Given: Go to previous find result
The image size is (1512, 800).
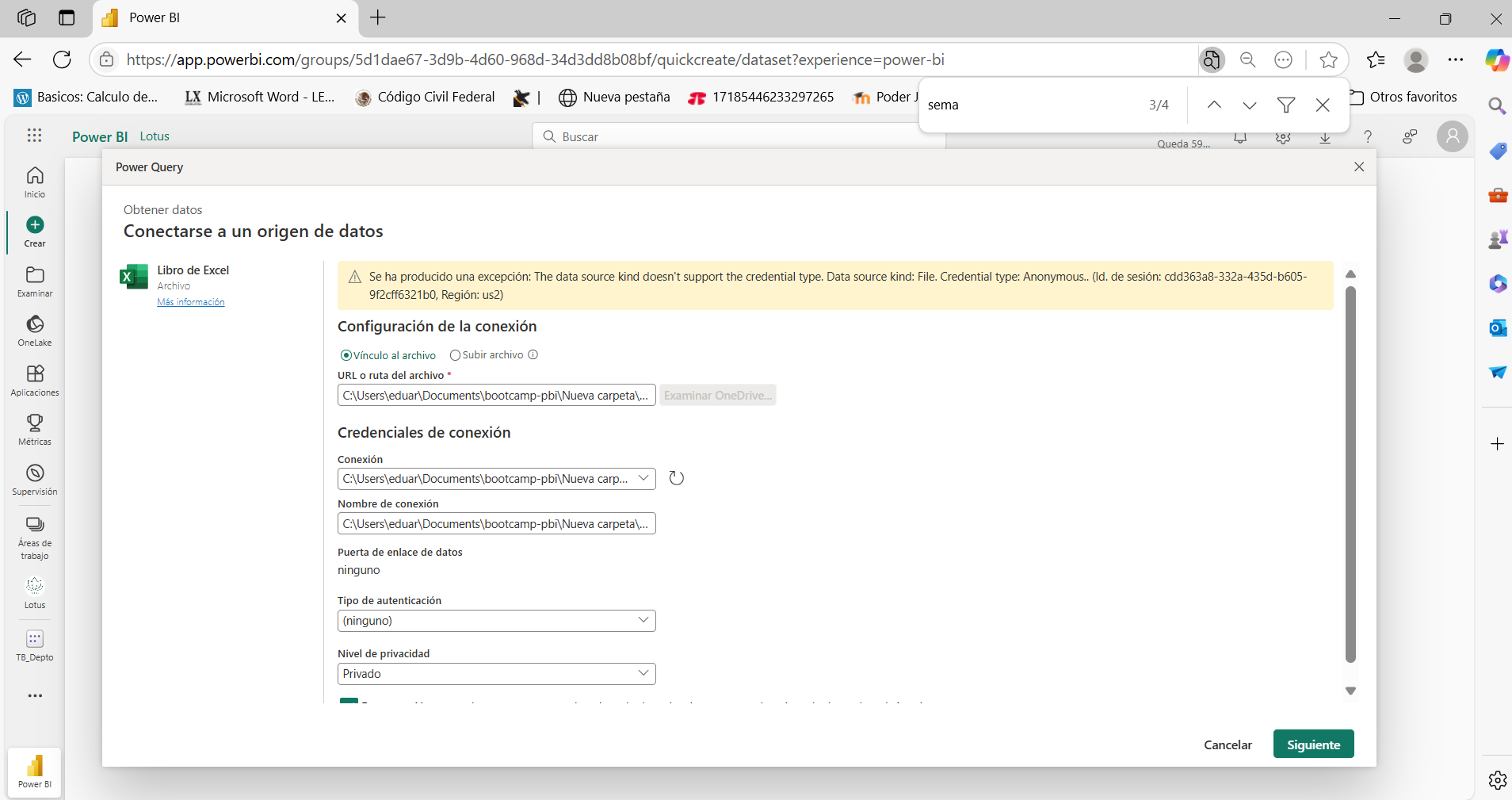Looking at the screenshot, I should [1214, 105].
